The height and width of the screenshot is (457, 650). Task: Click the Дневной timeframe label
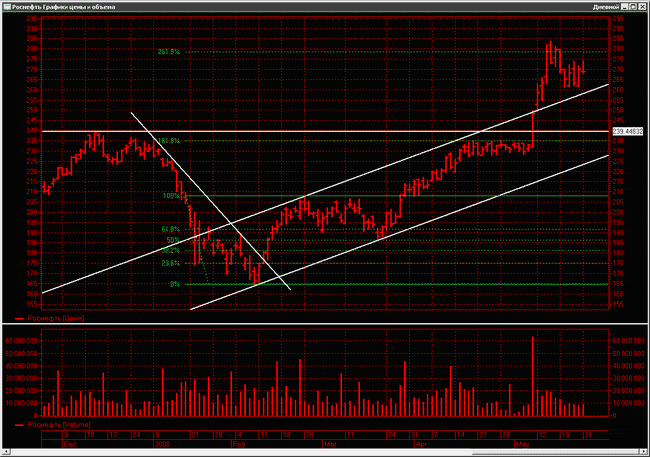tap(606, 7)
